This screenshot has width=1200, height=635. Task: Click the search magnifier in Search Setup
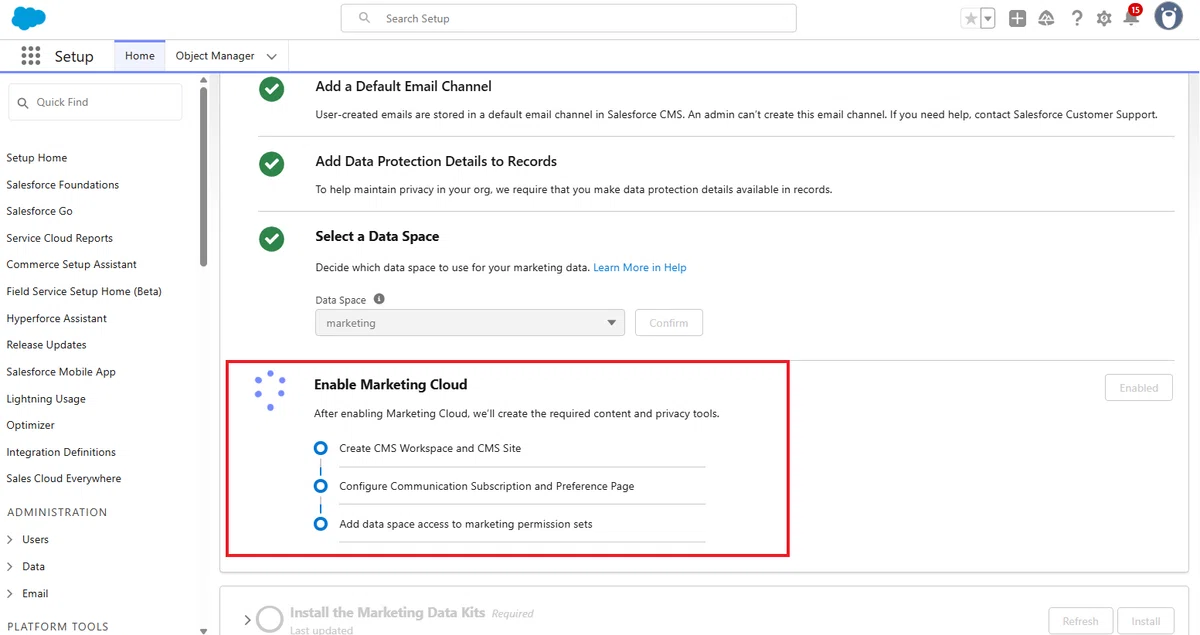[x=365, y=18]
